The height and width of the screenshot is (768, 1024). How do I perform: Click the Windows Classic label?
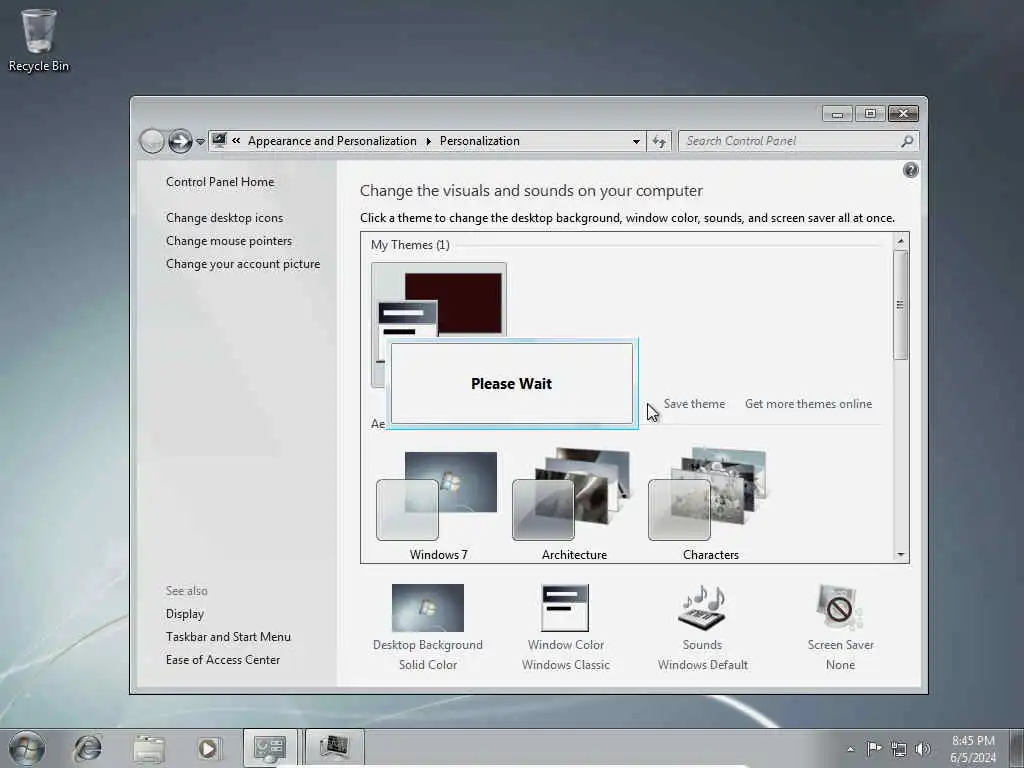pyautogui.click(x=566, y=665)
